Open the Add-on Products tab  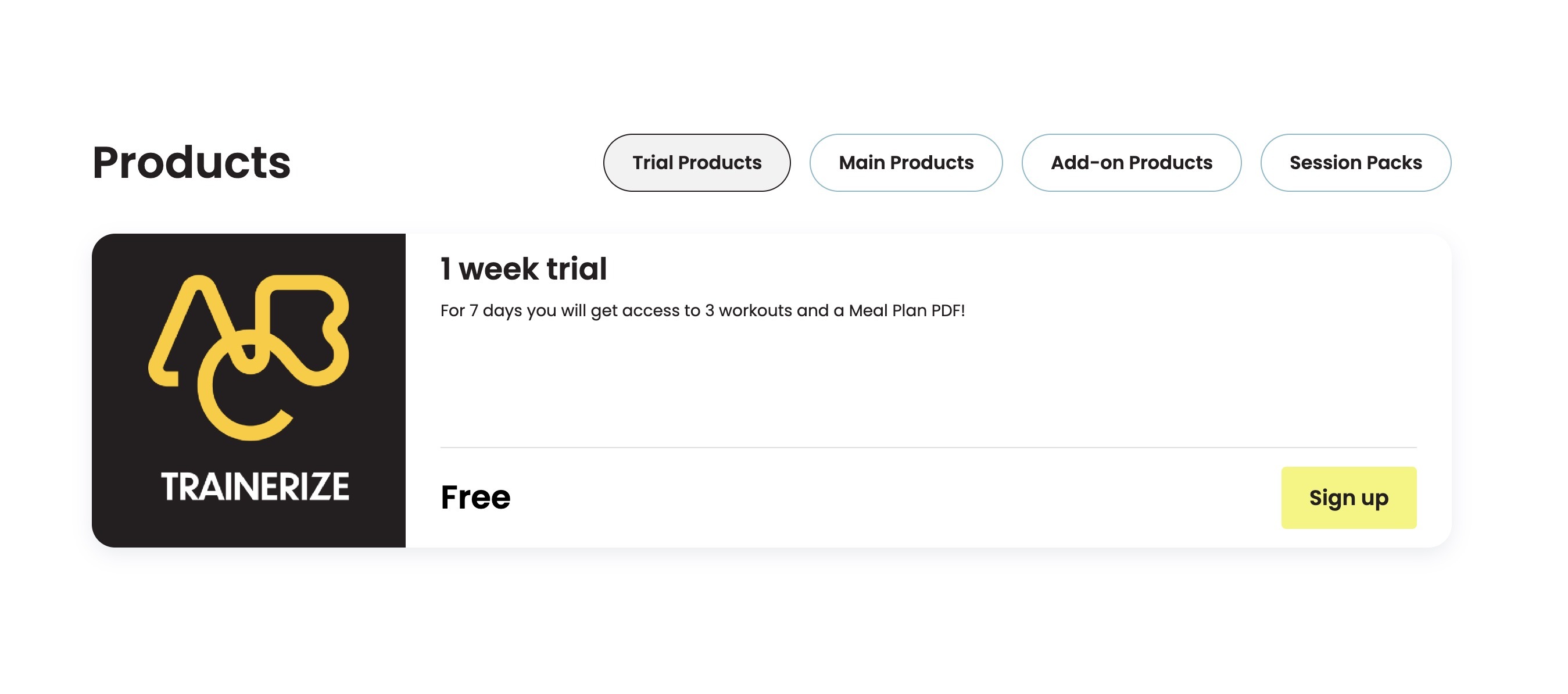pyautogui.click(x=1130, y=163)
